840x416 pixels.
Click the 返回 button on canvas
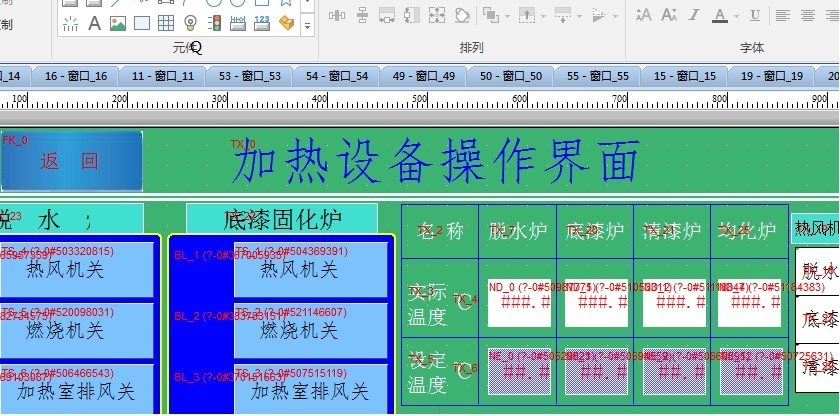pyautogui.click(x=70, y=160)
